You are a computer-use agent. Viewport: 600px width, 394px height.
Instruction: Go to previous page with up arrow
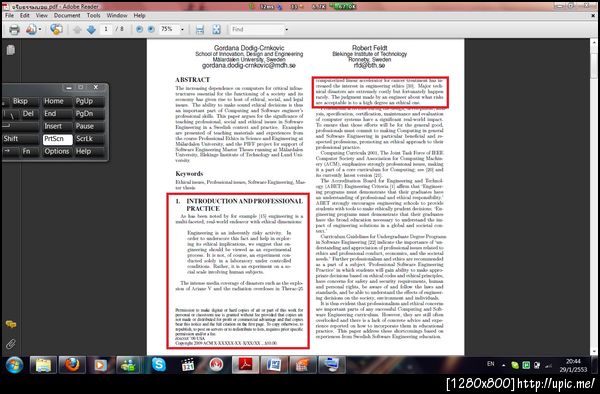pos(77,29)
